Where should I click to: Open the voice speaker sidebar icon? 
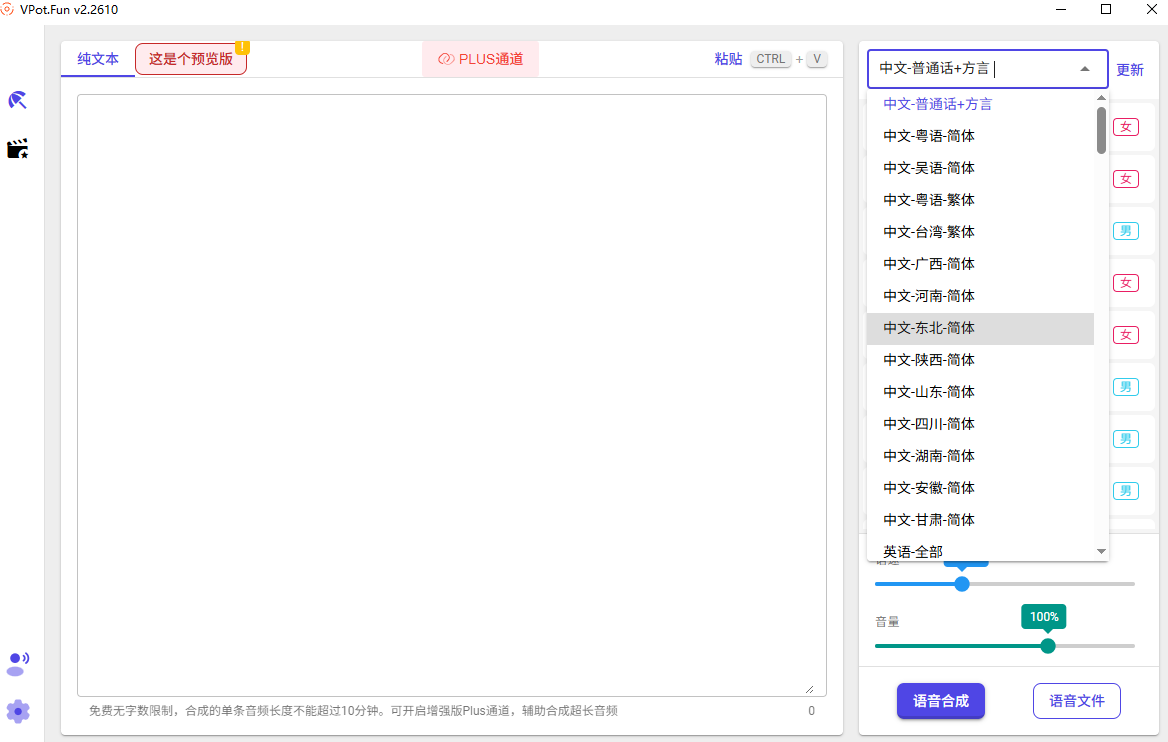click(17, 664)
